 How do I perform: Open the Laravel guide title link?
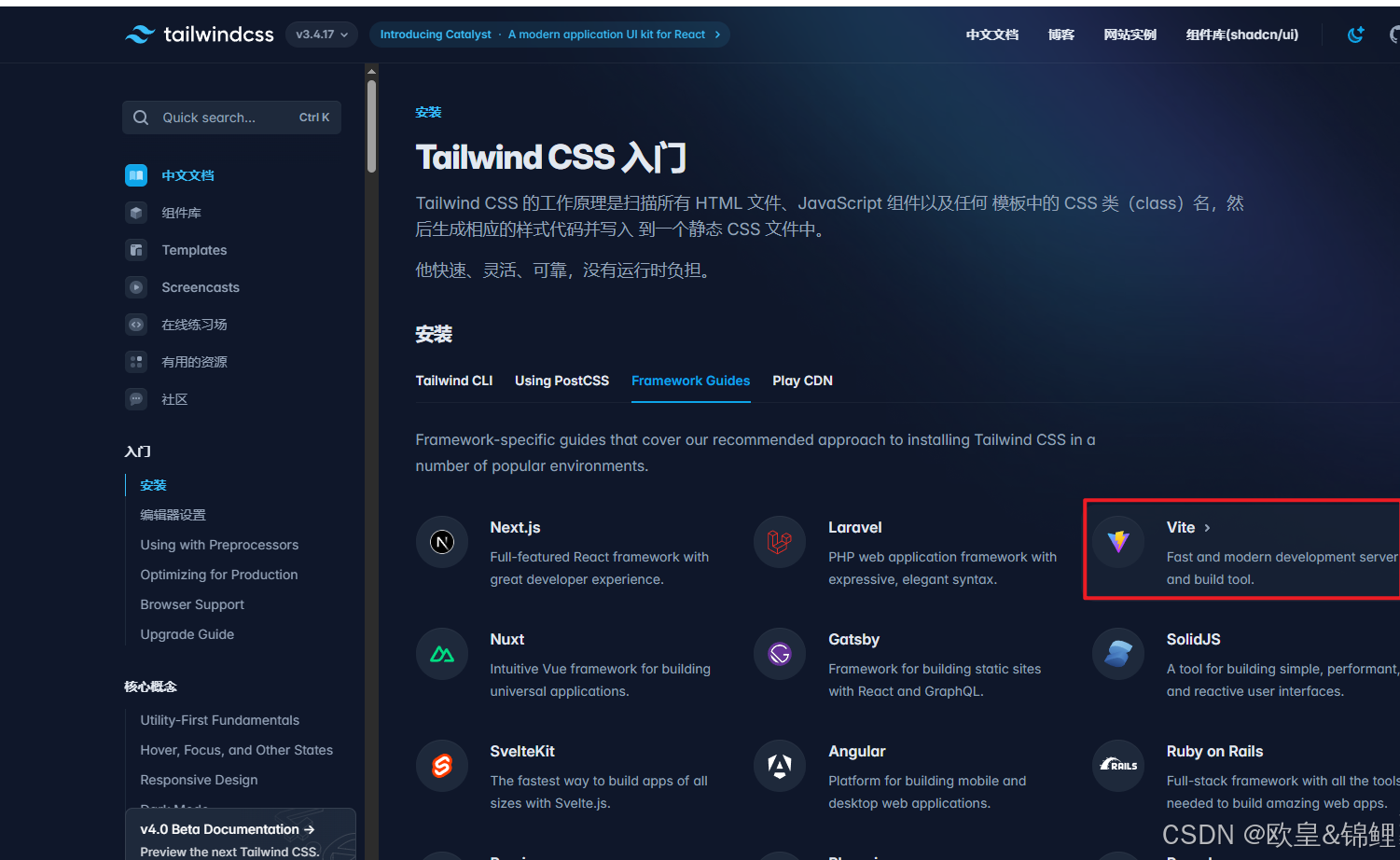pos(854,527)
